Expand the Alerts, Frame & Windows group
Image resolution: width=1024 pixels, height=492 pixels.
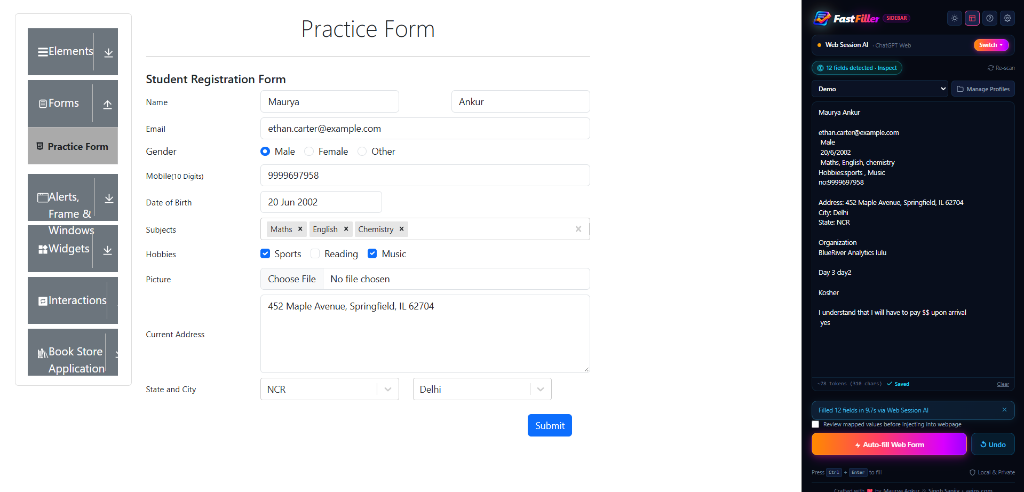[x=72, y=197]
